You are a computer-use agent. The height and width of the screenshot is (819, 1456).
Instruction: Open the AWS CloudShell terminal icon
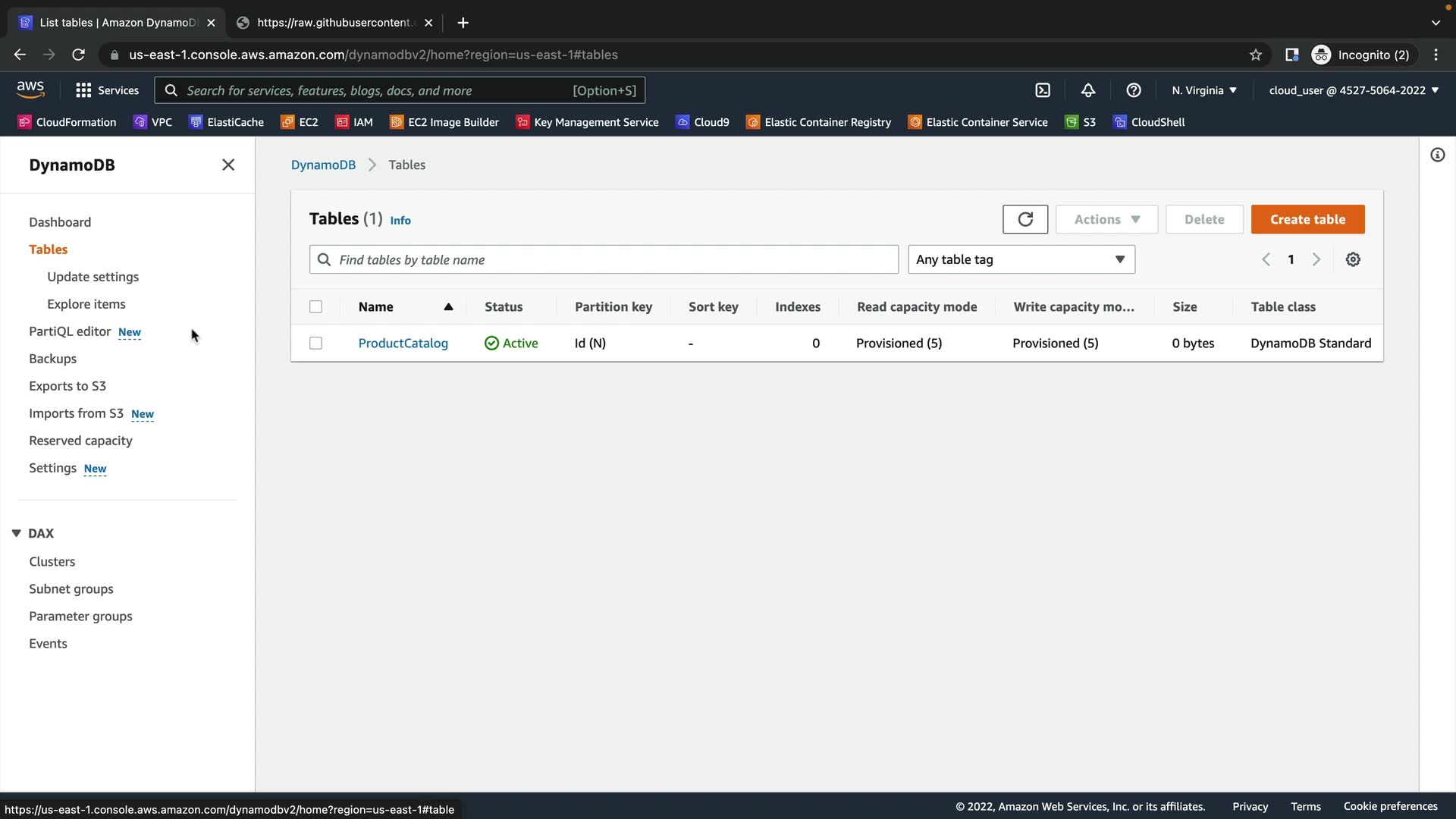pos(1043,90)
